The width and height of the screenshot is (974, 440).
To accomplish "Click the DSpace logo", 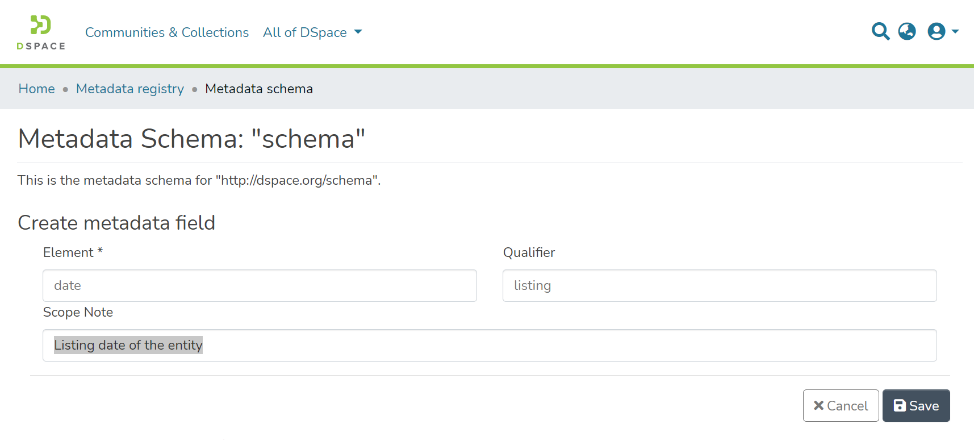I will (41, 32).
